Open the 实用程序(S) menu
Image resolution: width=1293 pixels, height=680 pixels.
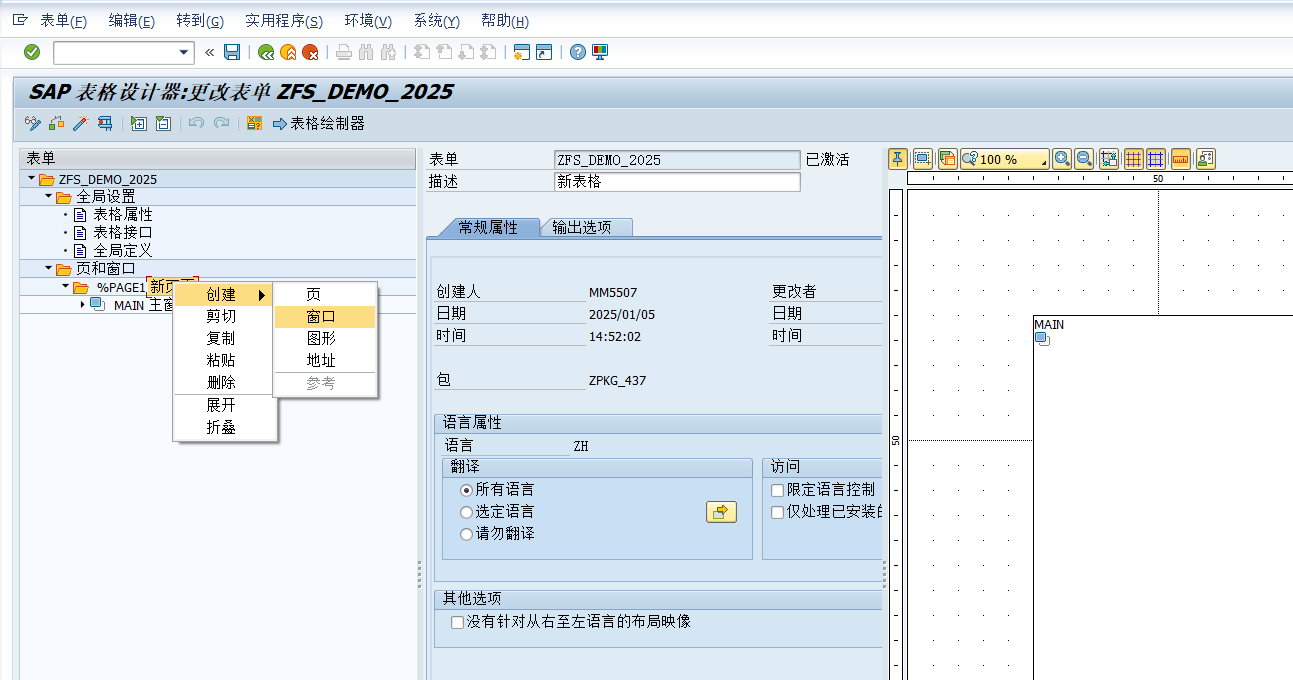tap(284, 21)
